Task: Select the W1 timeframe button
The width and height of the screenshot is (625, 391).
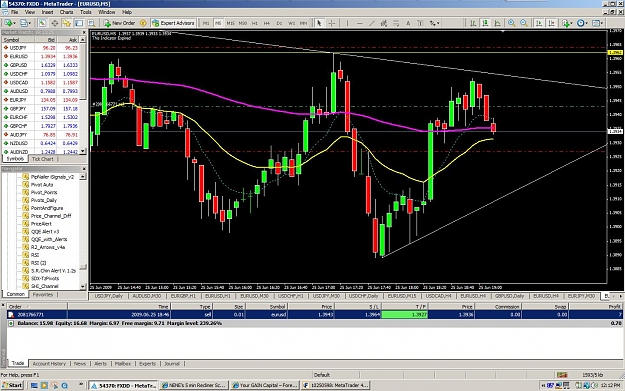Action: [291, 23]
